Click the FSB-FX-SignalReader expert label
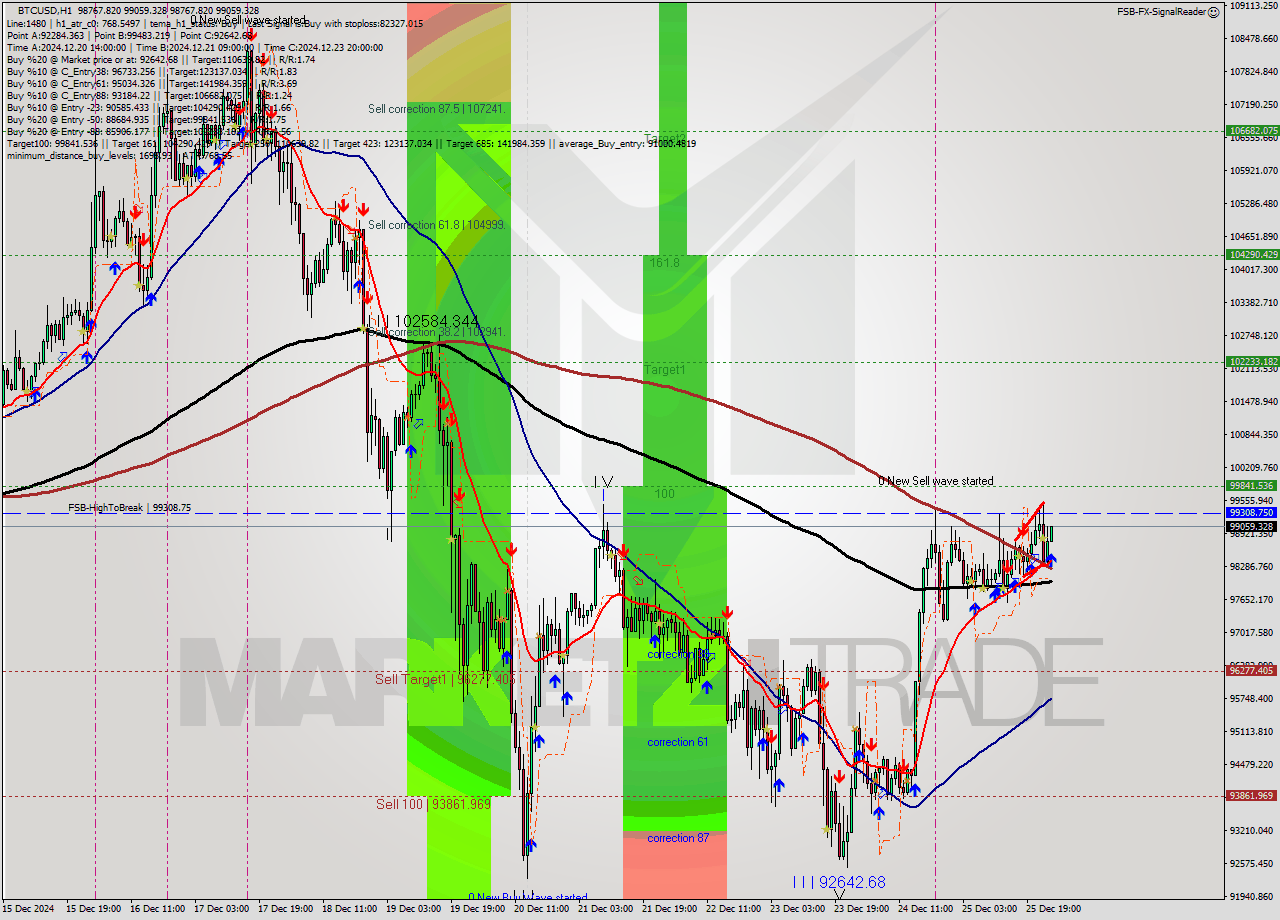The width and height of the screenshot is (1280, 920). [1161, 12]
